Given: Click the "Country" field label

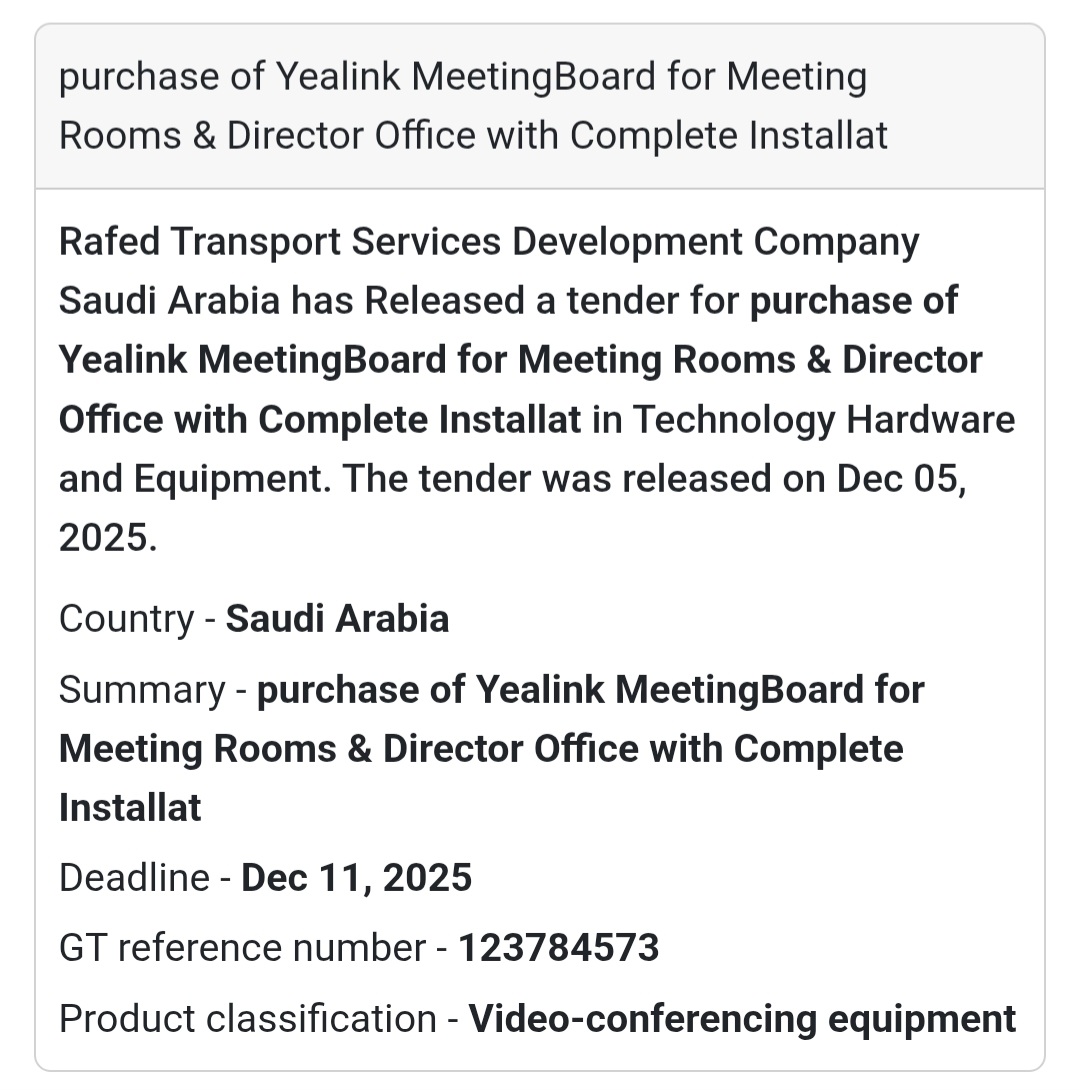Looking at the screenshot, I should [x=126, y=619].
